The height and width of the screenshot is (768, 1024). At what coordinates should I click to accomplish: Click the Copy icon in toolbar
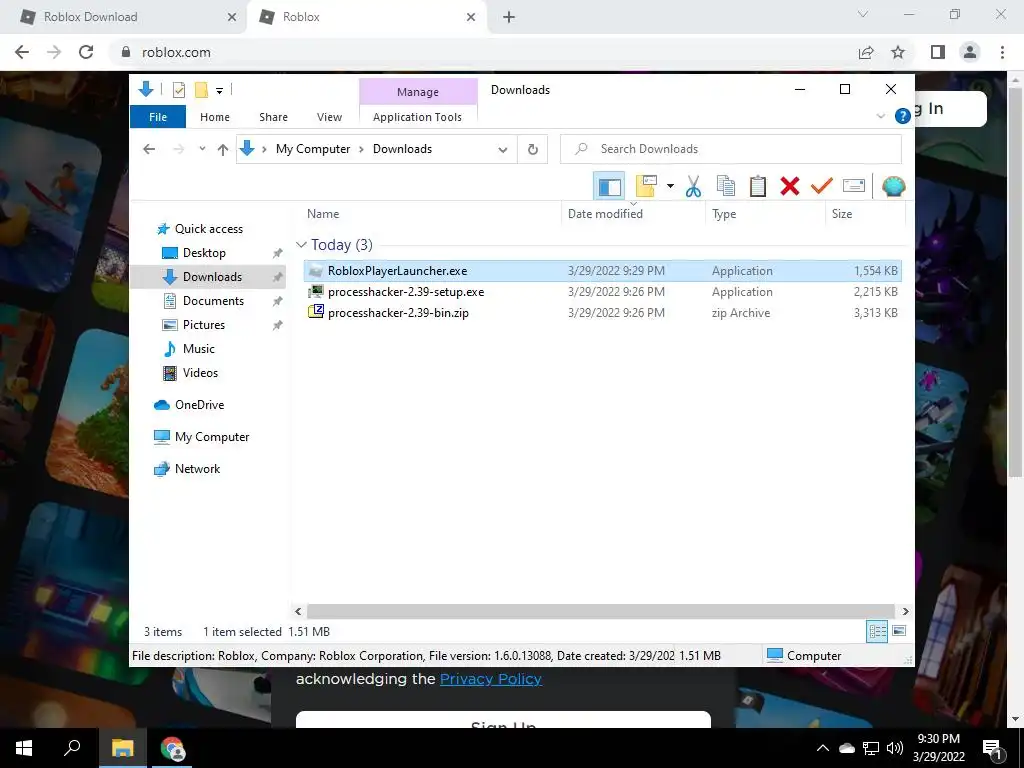tap(726, 186)
